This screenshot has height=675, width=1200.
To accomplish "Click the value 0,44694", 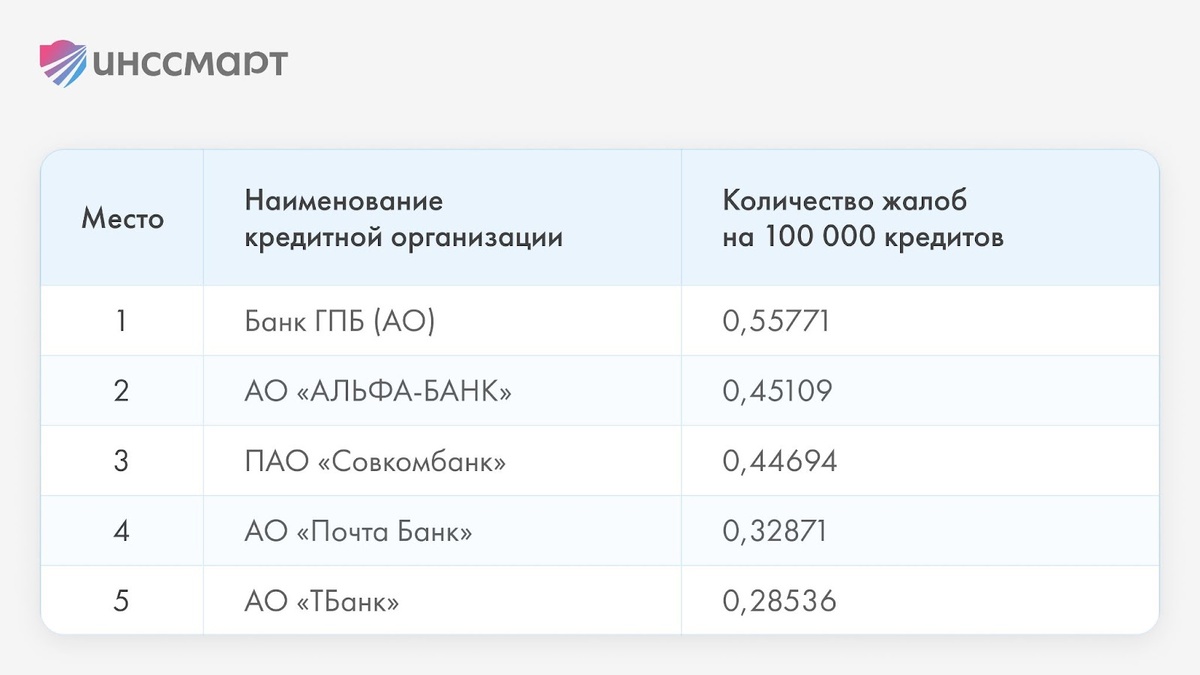I will 779,461.
